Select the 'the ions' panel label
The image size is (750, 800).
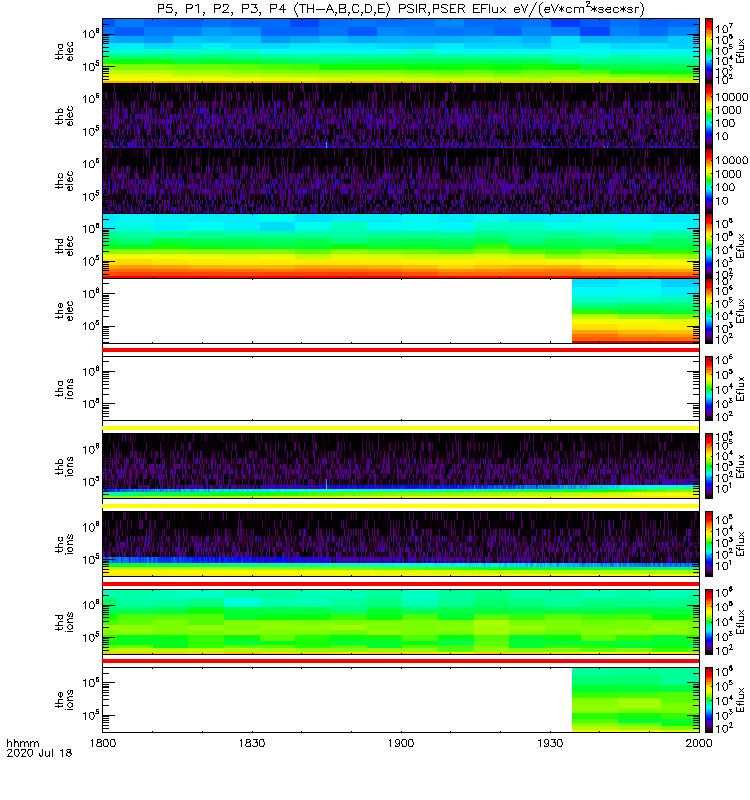[65, 700]
